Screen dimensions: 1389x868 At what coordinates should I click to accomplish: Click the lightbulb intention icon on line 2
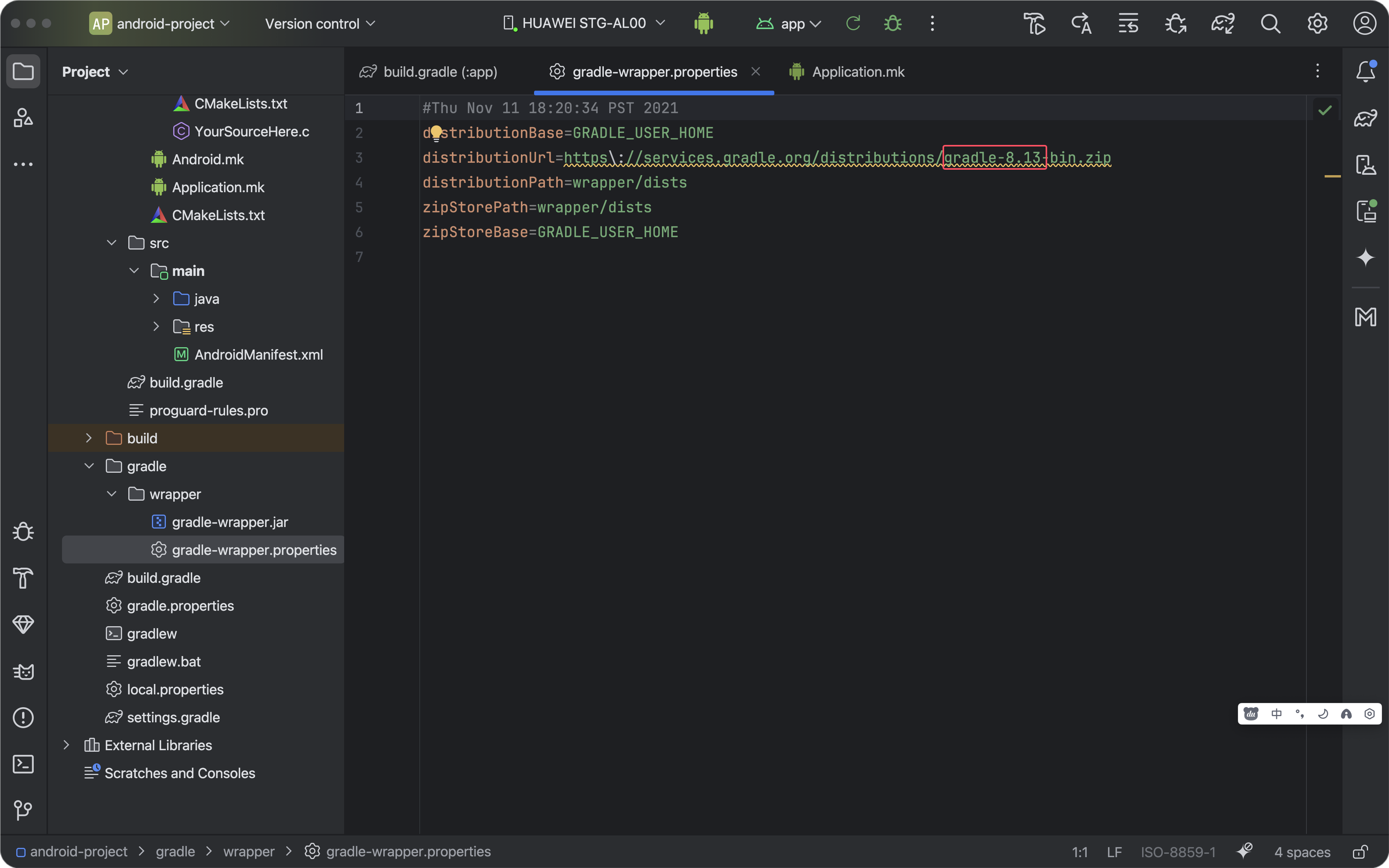tap(436, 133)
